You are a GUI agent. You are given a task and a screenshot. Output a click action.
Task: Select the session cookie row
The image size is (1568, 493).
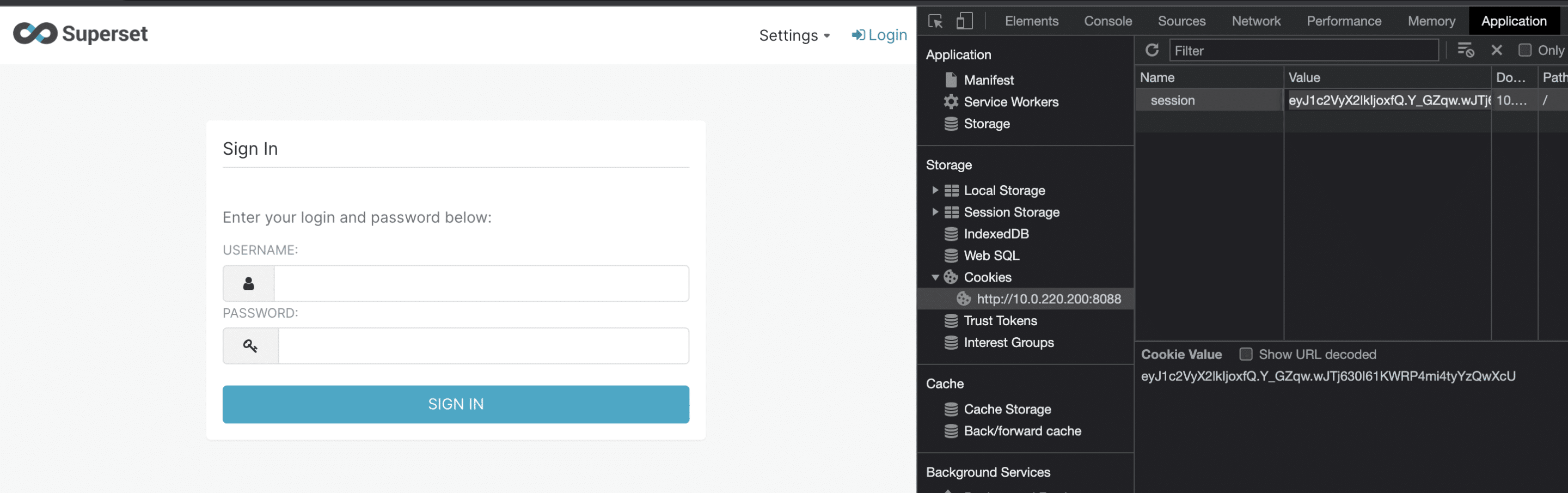[1208, 100]
